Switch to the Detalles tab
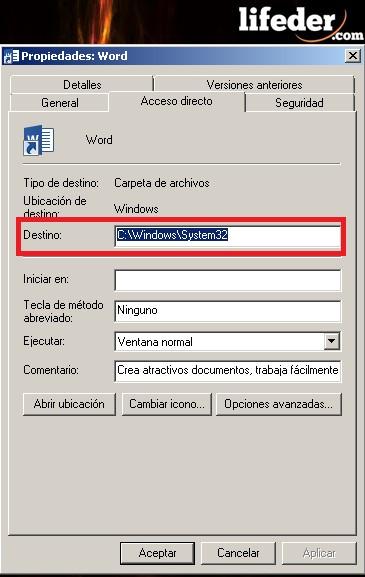Image resolution: width=365 pixels, height=577 pixels. [x=82, y=84]
